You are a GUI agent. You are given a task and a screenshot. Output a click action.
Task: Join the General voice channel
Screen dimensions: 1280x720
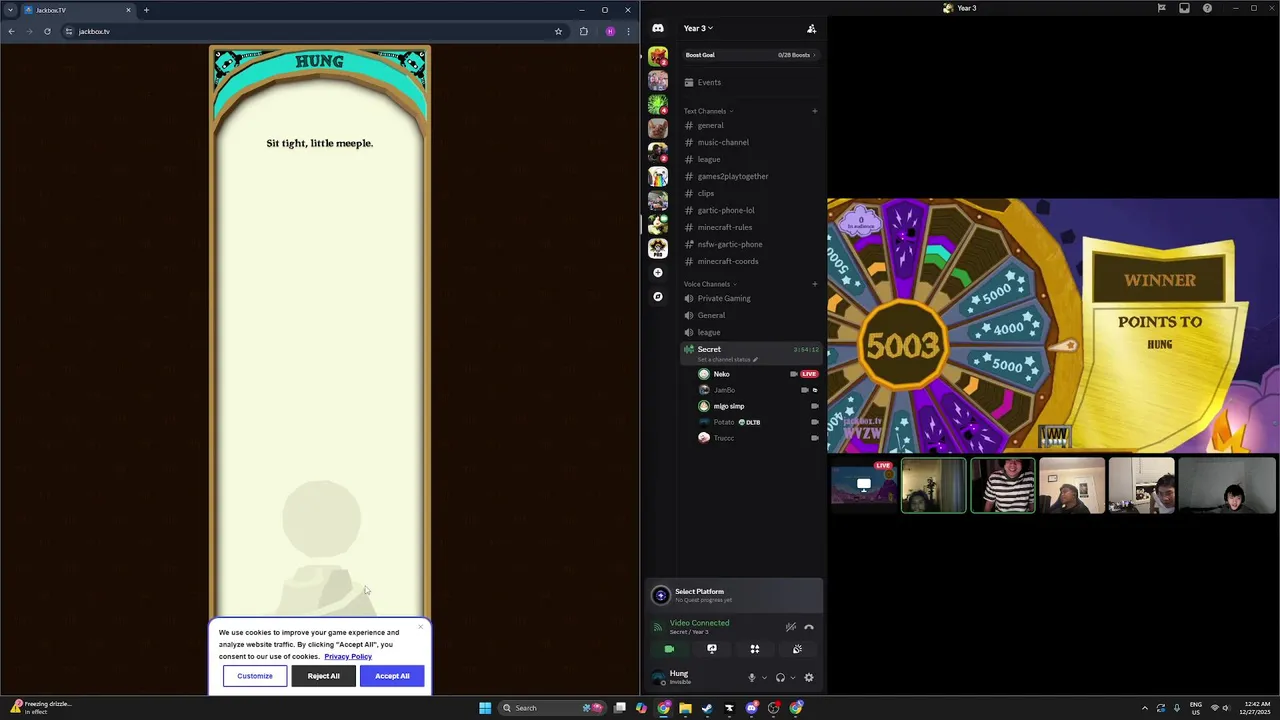(x=750, y=315)
